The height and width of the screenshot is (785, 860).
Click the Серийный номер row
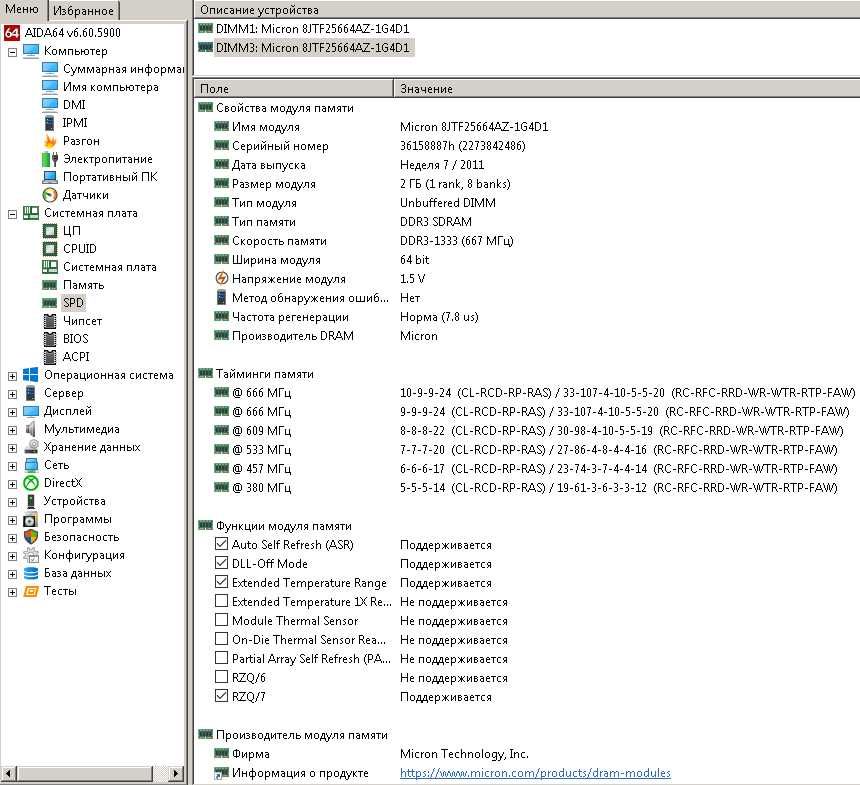527,146
